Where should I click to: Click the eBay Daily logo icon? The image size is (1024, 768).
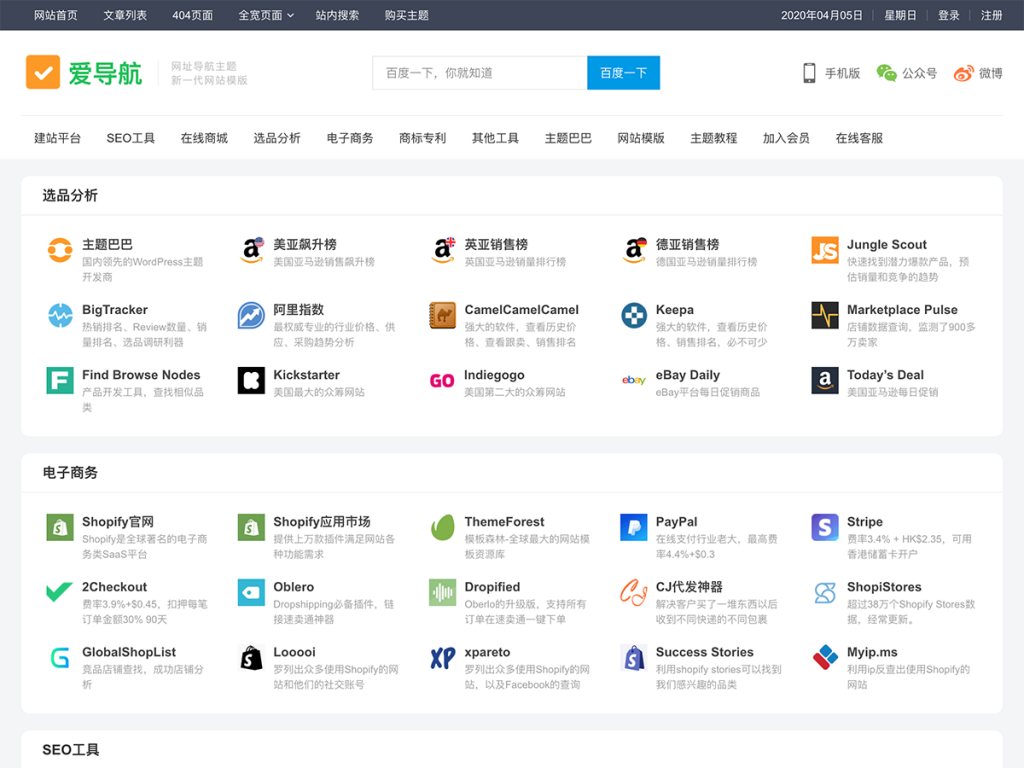[x=633, y=382]
